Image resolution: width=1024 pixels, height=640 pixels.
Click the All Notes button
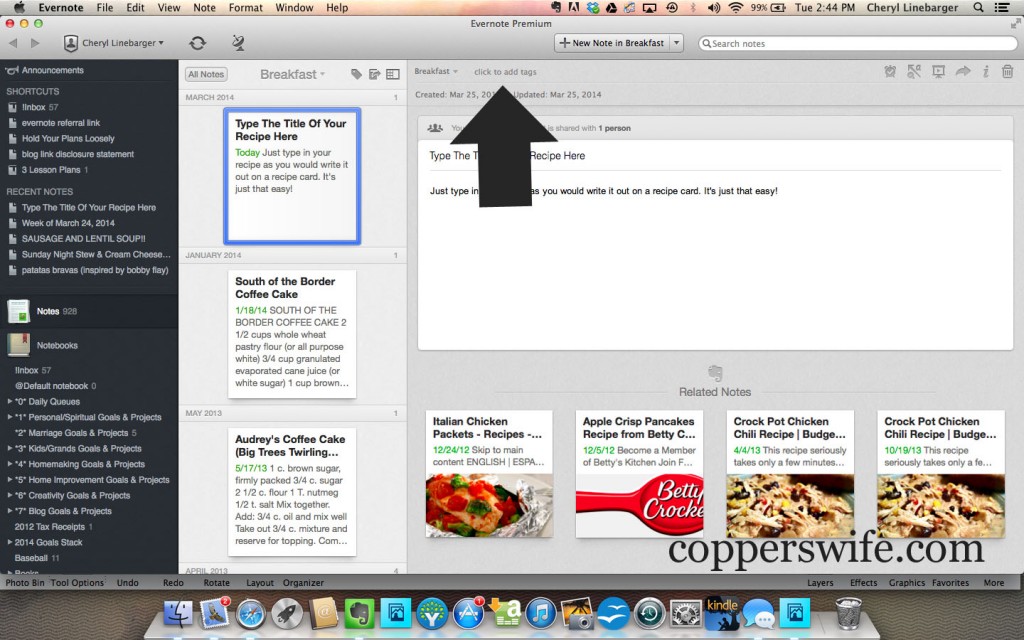(206, 74)
